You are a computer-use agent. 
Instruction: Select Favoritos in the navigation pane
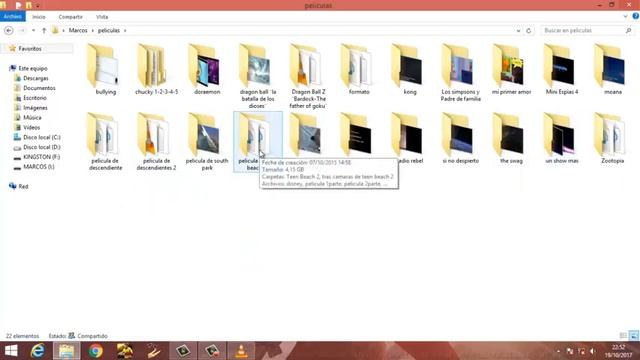(30, 49)
